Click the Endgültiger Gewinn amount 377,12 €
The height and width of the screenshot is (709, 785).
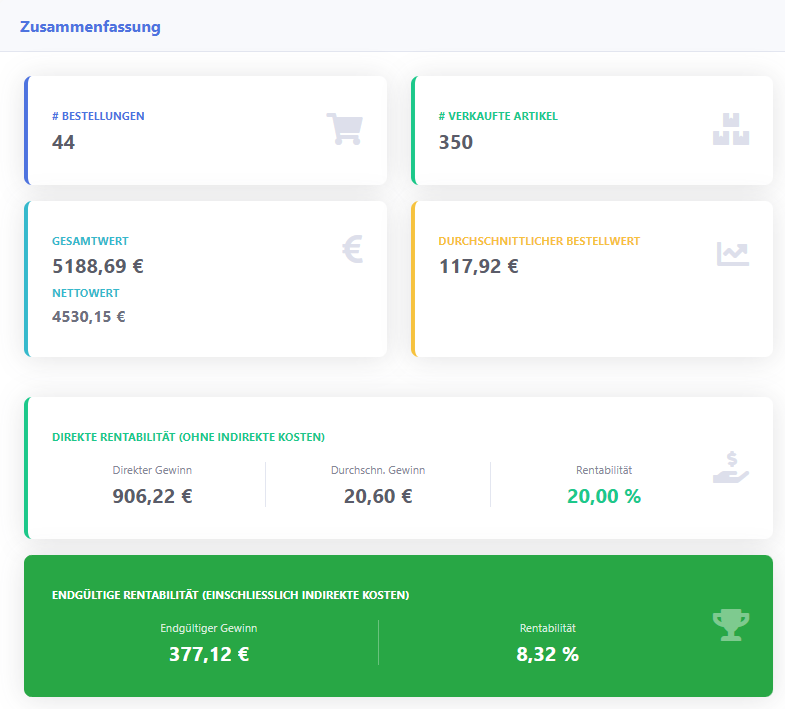pyautogui.click(x=209, y=654)
